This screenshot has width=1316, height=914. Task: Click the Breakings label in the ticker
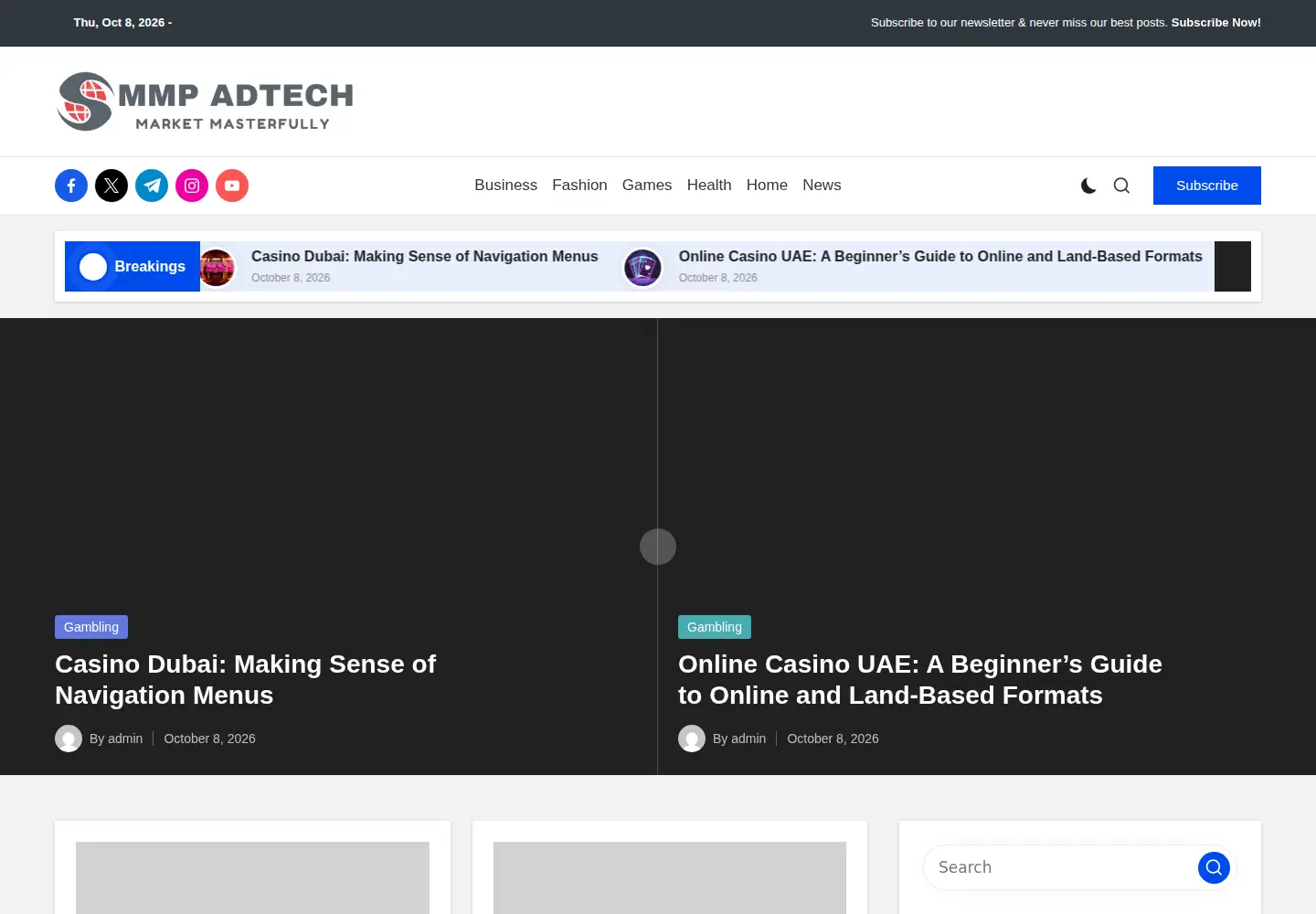(133, 266)
